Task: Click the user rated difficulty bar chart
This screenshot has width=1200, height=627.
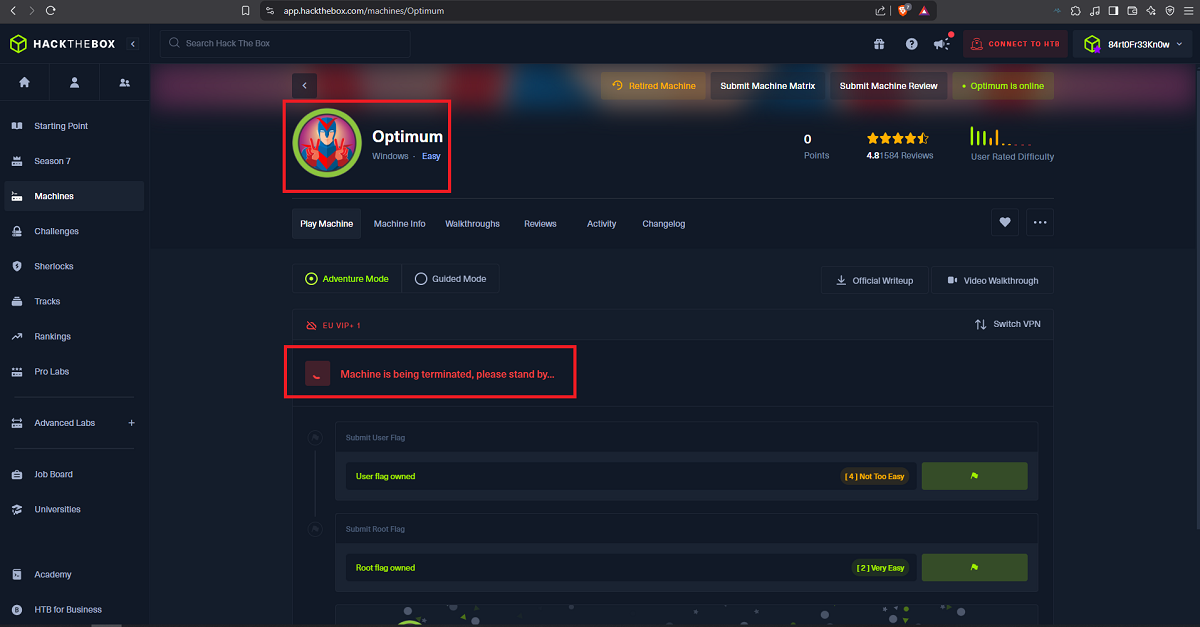Action: pos(1001,137)
